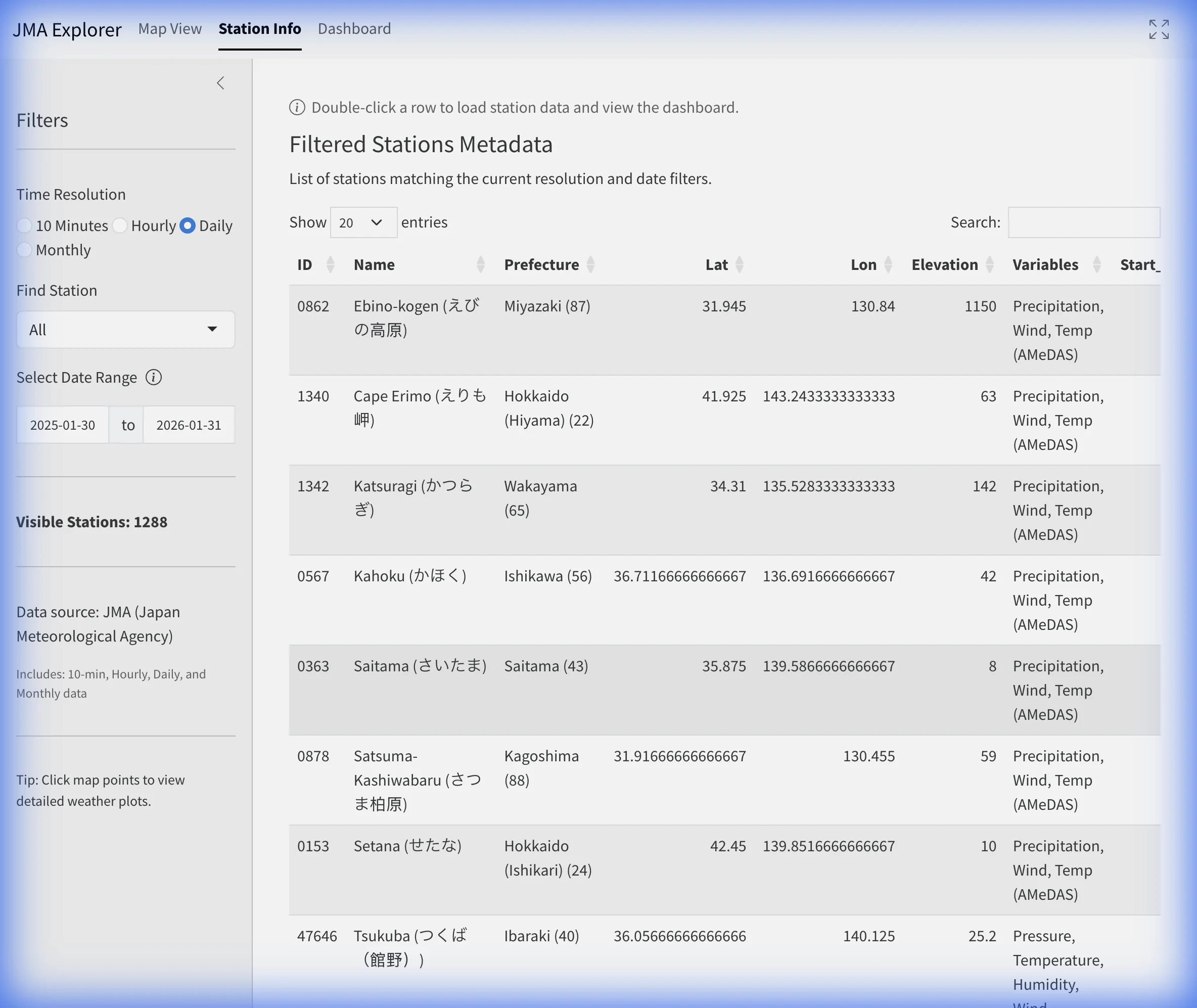
Task: Switch to the Map View tab
Action: [170, 29]
